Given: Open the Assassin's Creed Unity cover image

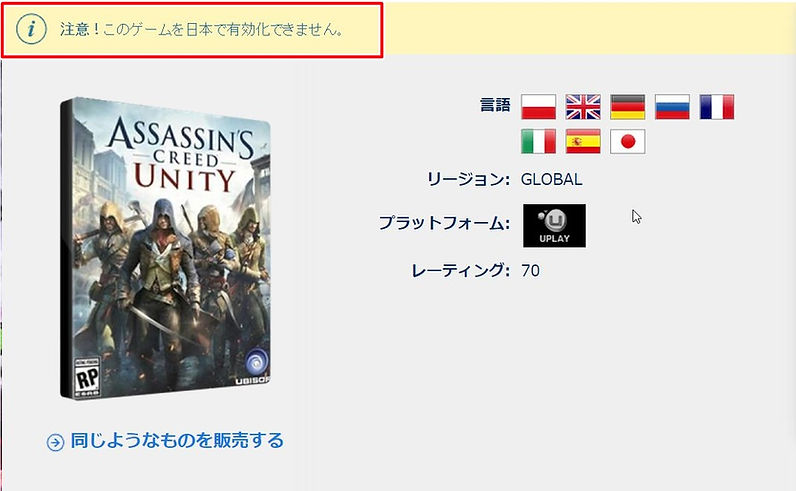Looking at the screenshot, I should click(x=165, y=248).
